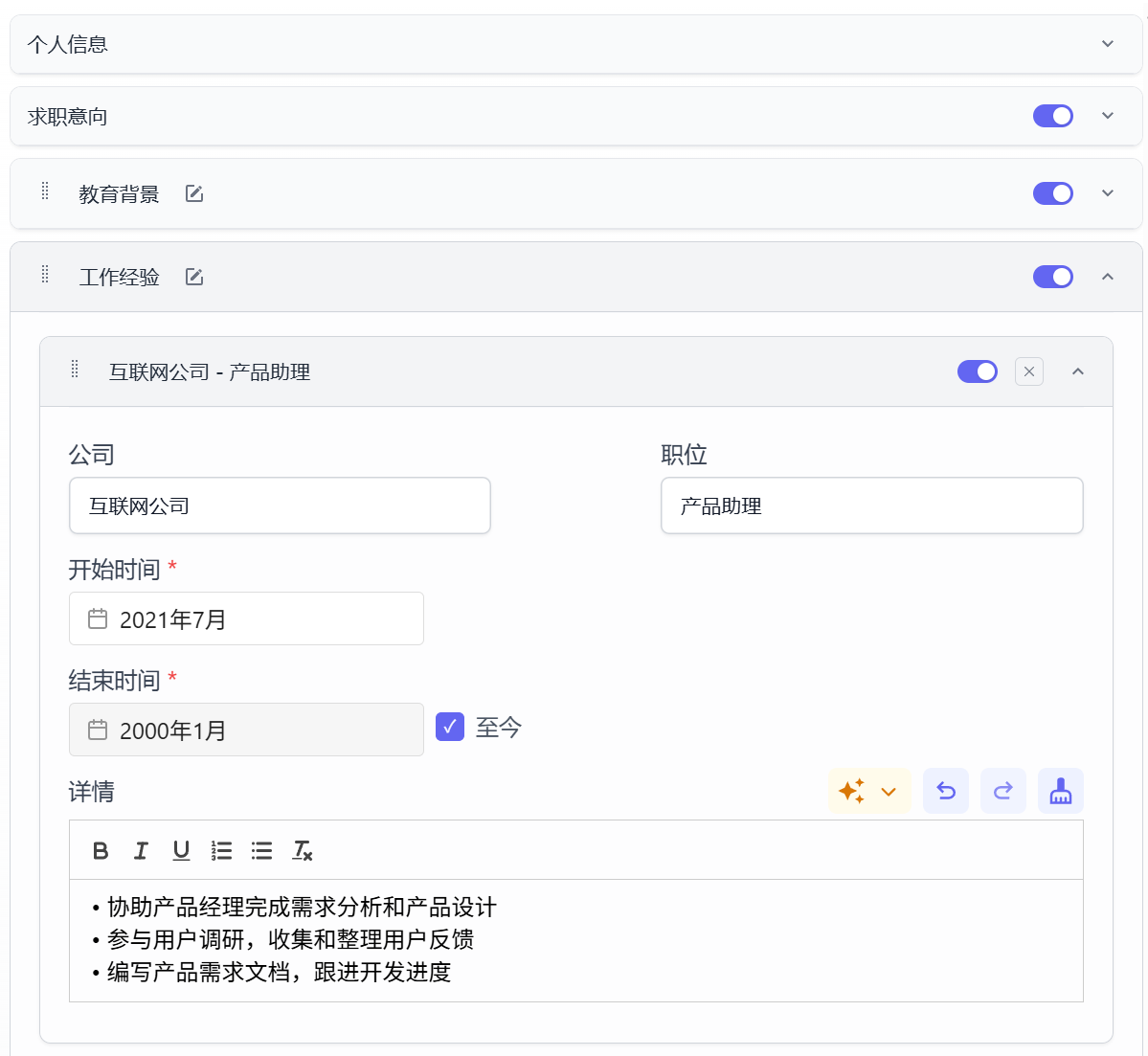Expand the 个人信息 section
This screenshot has height=1056, width=1148.
pos(1107,43)
